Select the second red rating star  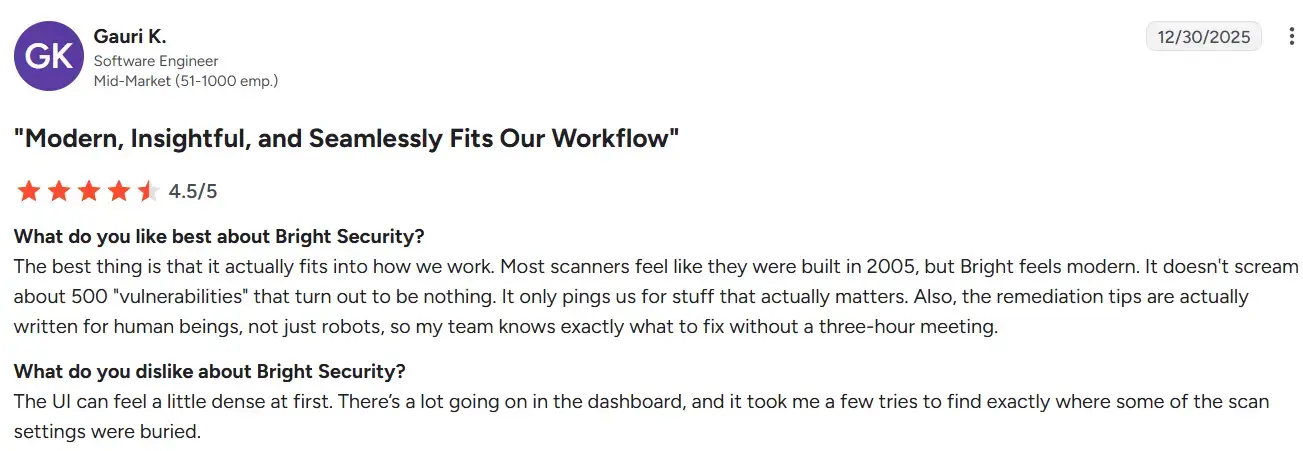click(59, 191)
